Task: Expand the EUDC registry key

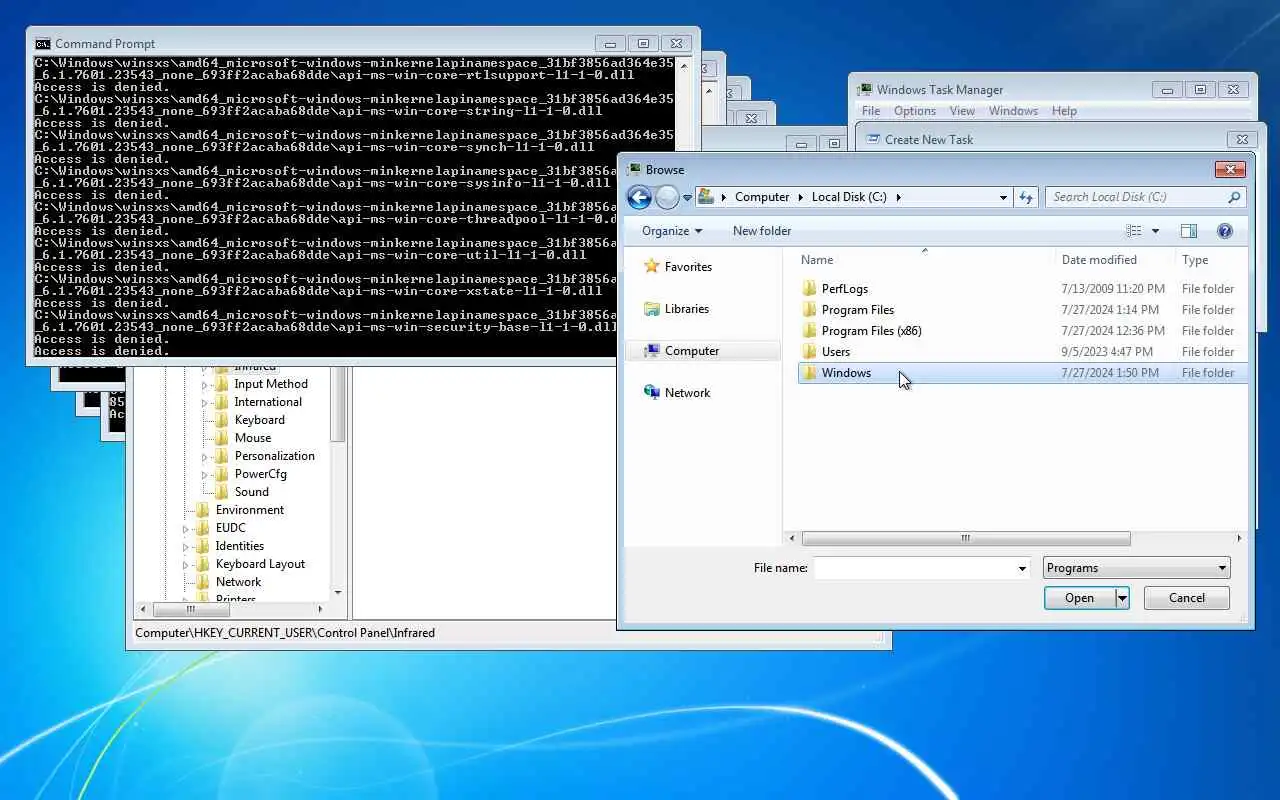Action: pyautogui.click(x=186, y=529)
